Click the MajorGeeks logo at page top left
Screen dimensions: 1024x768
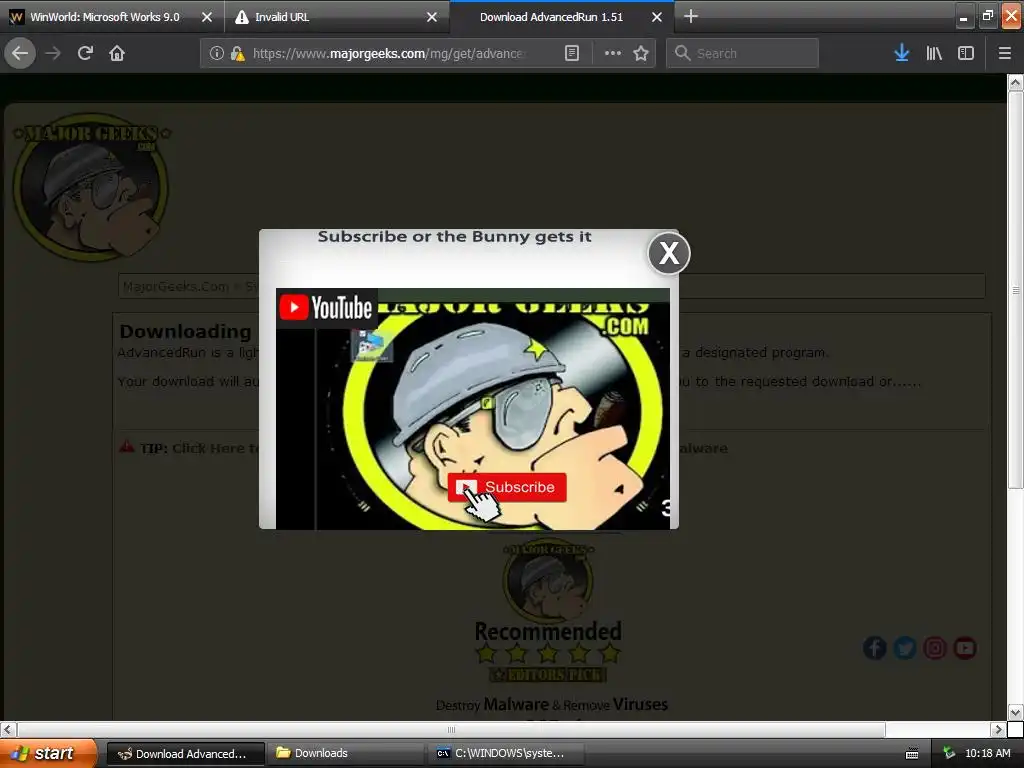point(91,189)
